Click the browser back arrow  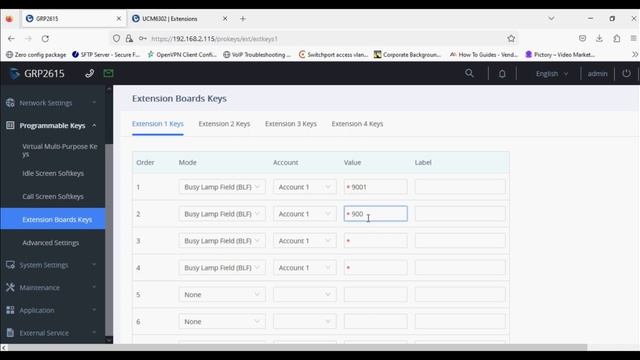coord(11,39)
